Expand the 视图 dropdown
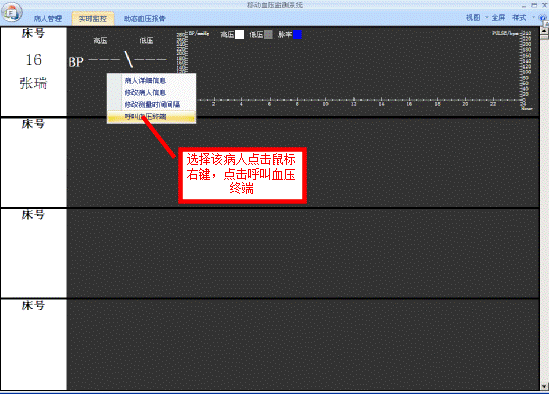 477,18
